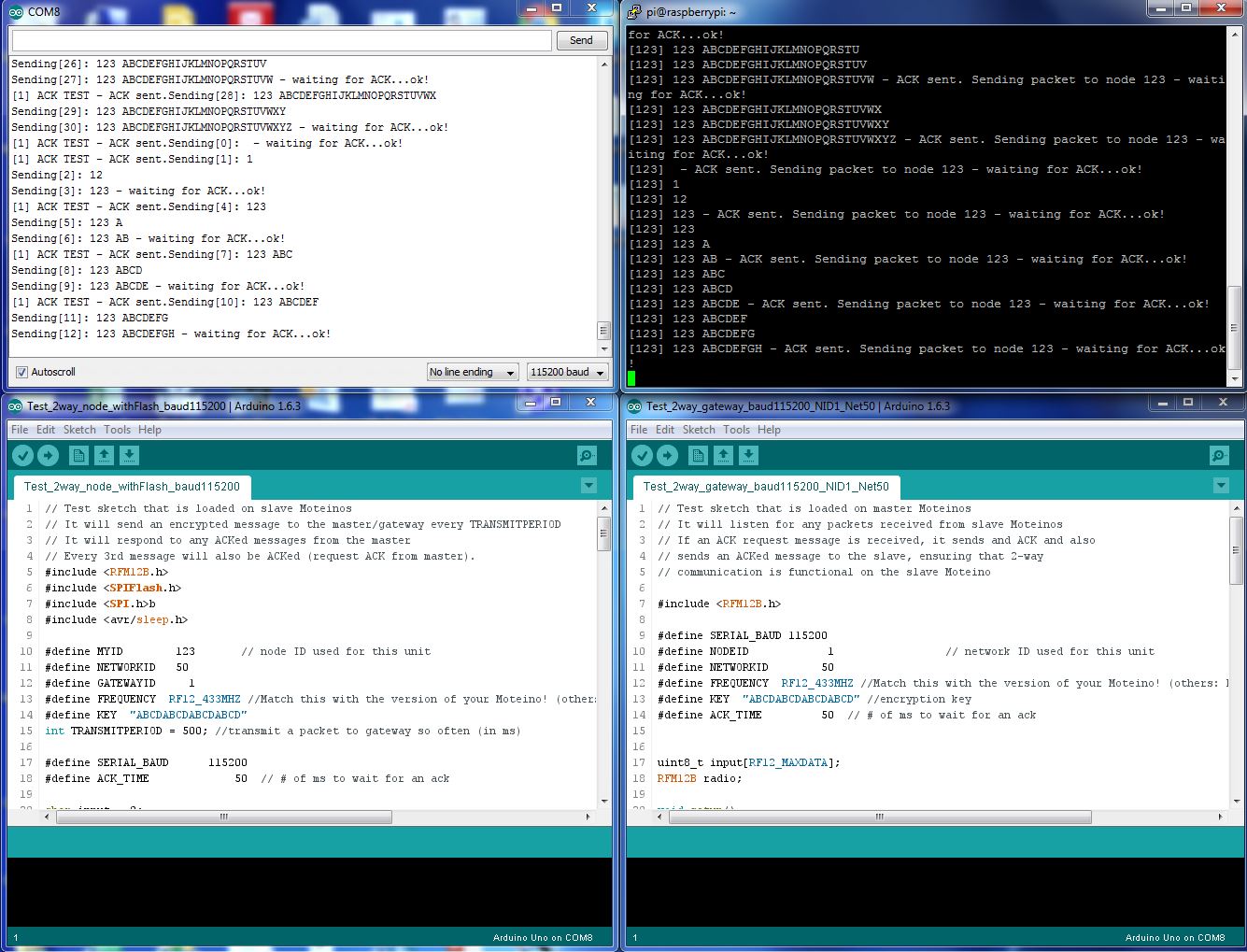Open Tools menu in gateway sketch window

point(736,430)
